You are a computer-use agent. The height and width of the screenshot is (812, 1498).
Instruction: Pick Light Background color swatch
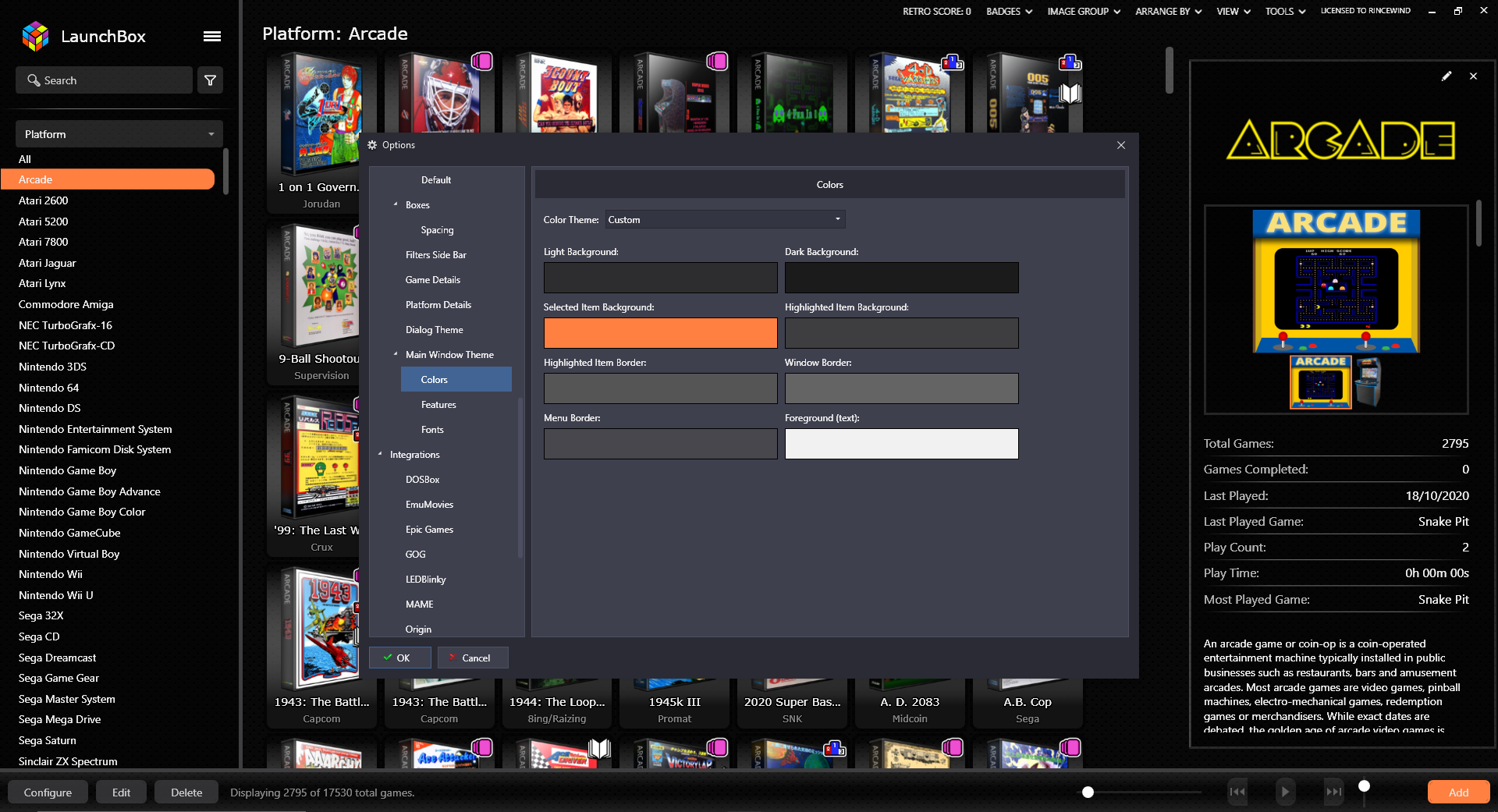coord(660,278)
